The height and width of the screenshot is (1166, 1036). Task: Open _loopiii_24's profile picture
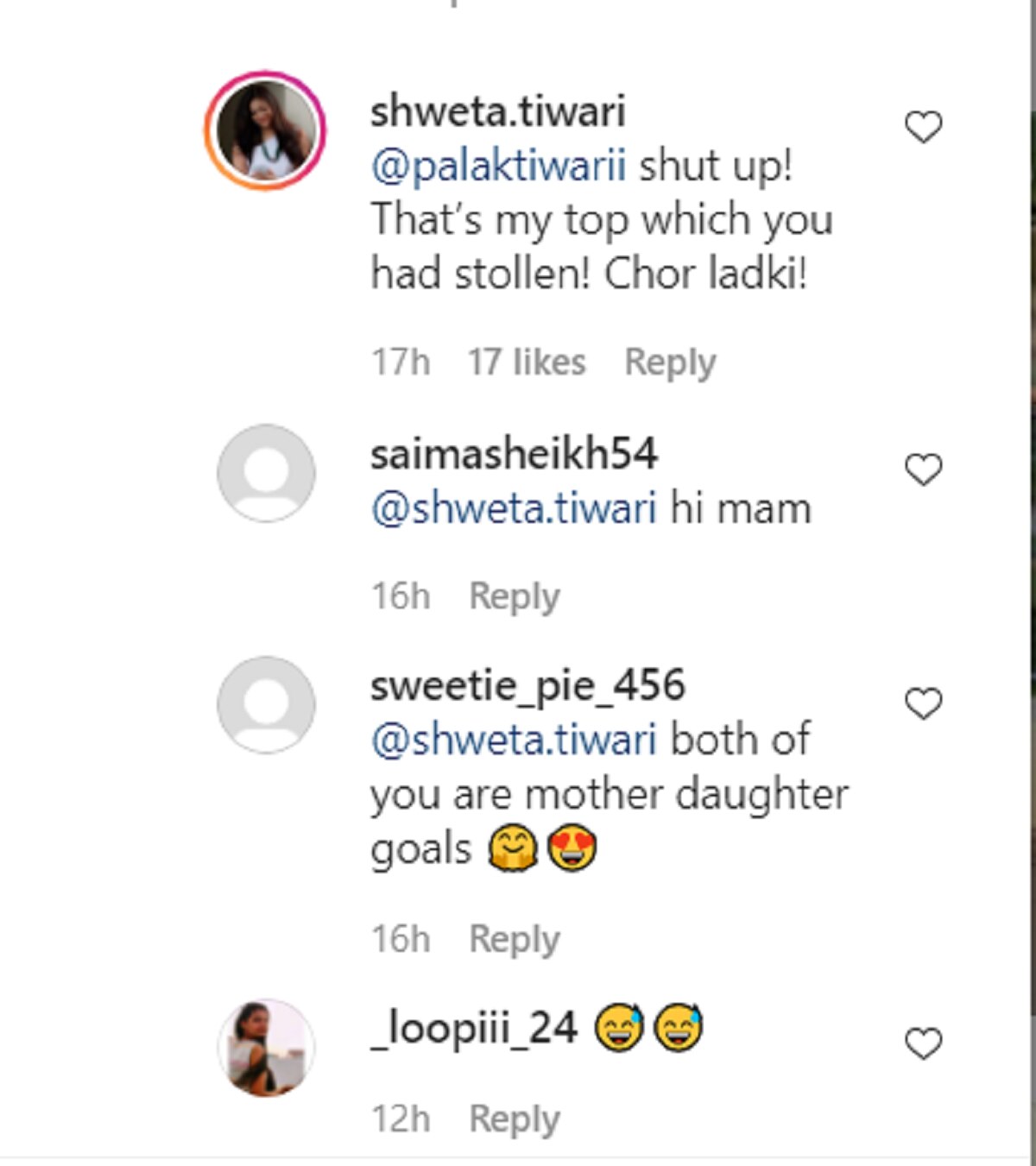(x=266, y=1048)
